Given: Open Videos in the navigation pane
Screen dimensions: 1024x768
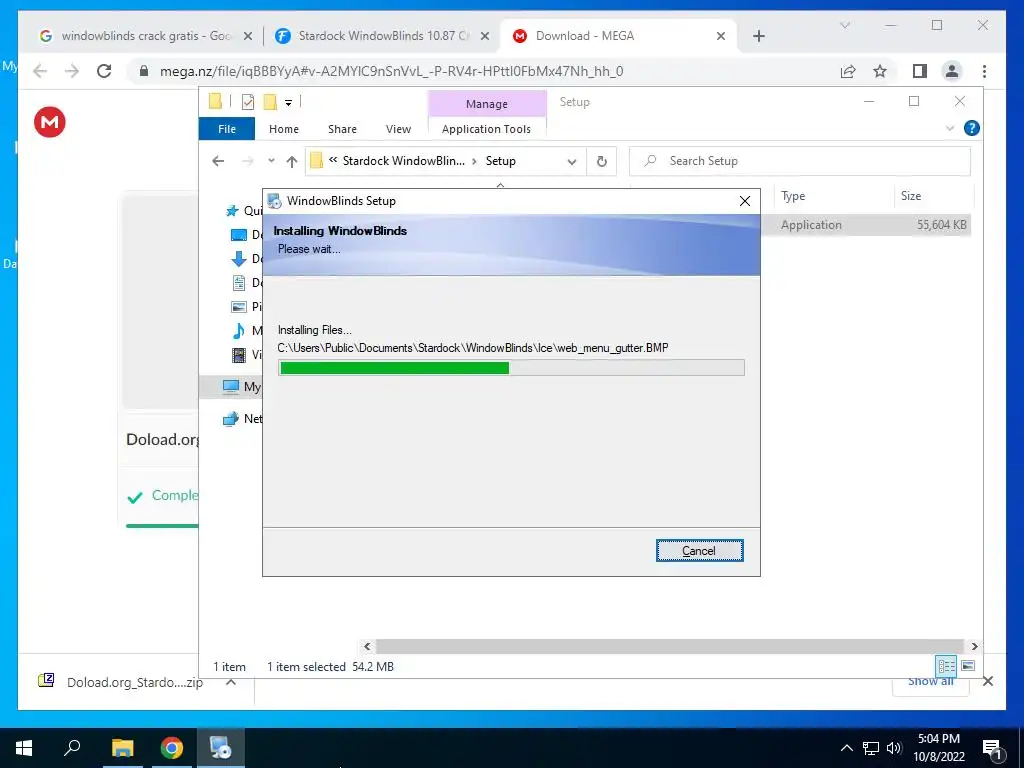Looking at the screenshot, I should (x=247, y=355).
